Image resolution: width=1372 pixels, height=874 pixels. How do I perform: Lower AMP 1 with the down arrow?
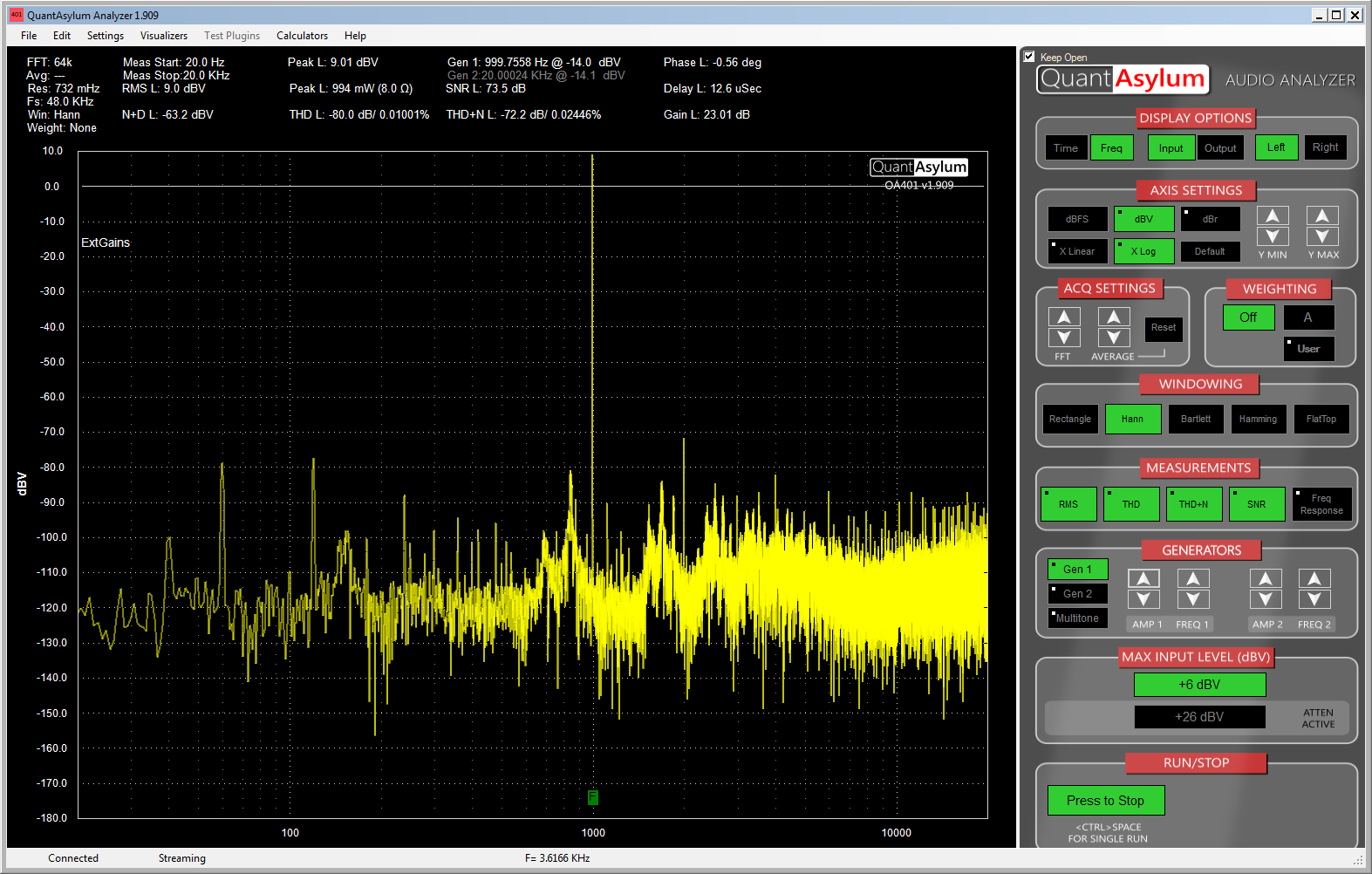pyautogui.click(x=1143, y=599)
